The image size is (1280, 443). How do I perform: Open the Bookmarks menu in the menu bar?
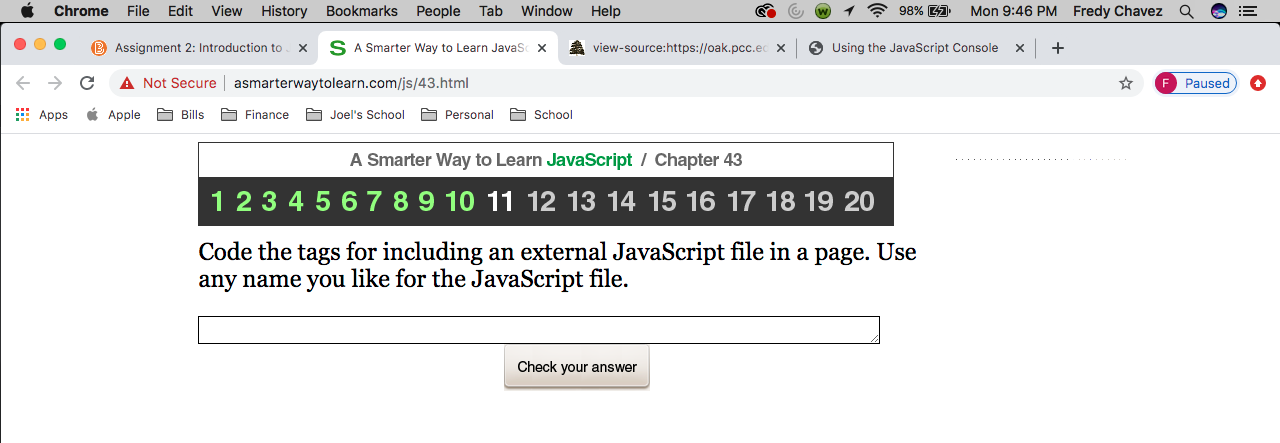[x=361, y=11]
